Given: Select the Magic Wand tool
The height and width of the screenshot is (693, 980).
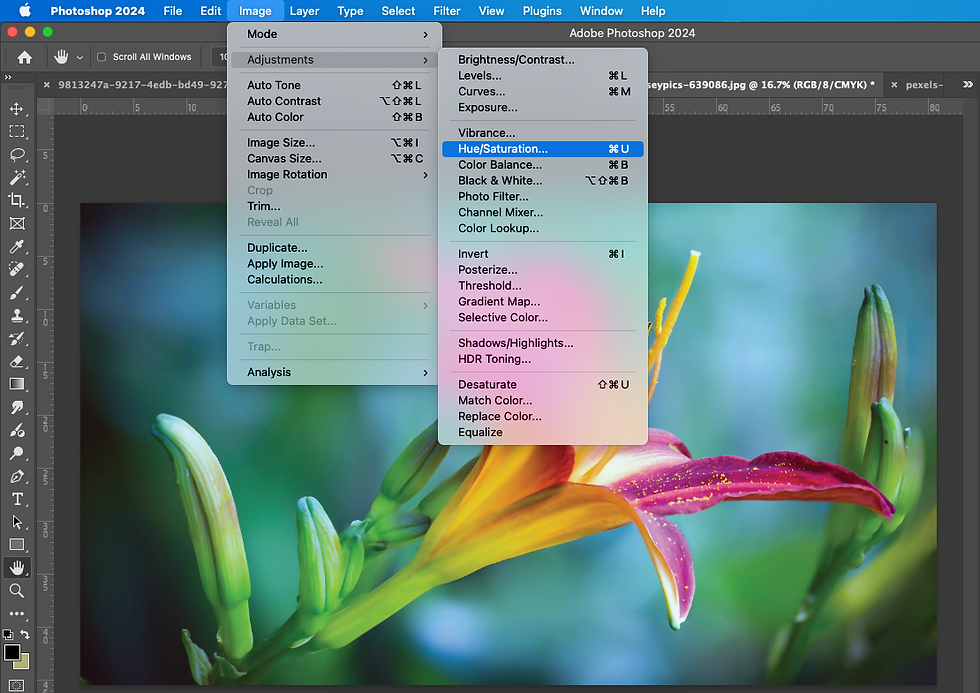Looking at the screenshot, I should click(x=17, y=177).
